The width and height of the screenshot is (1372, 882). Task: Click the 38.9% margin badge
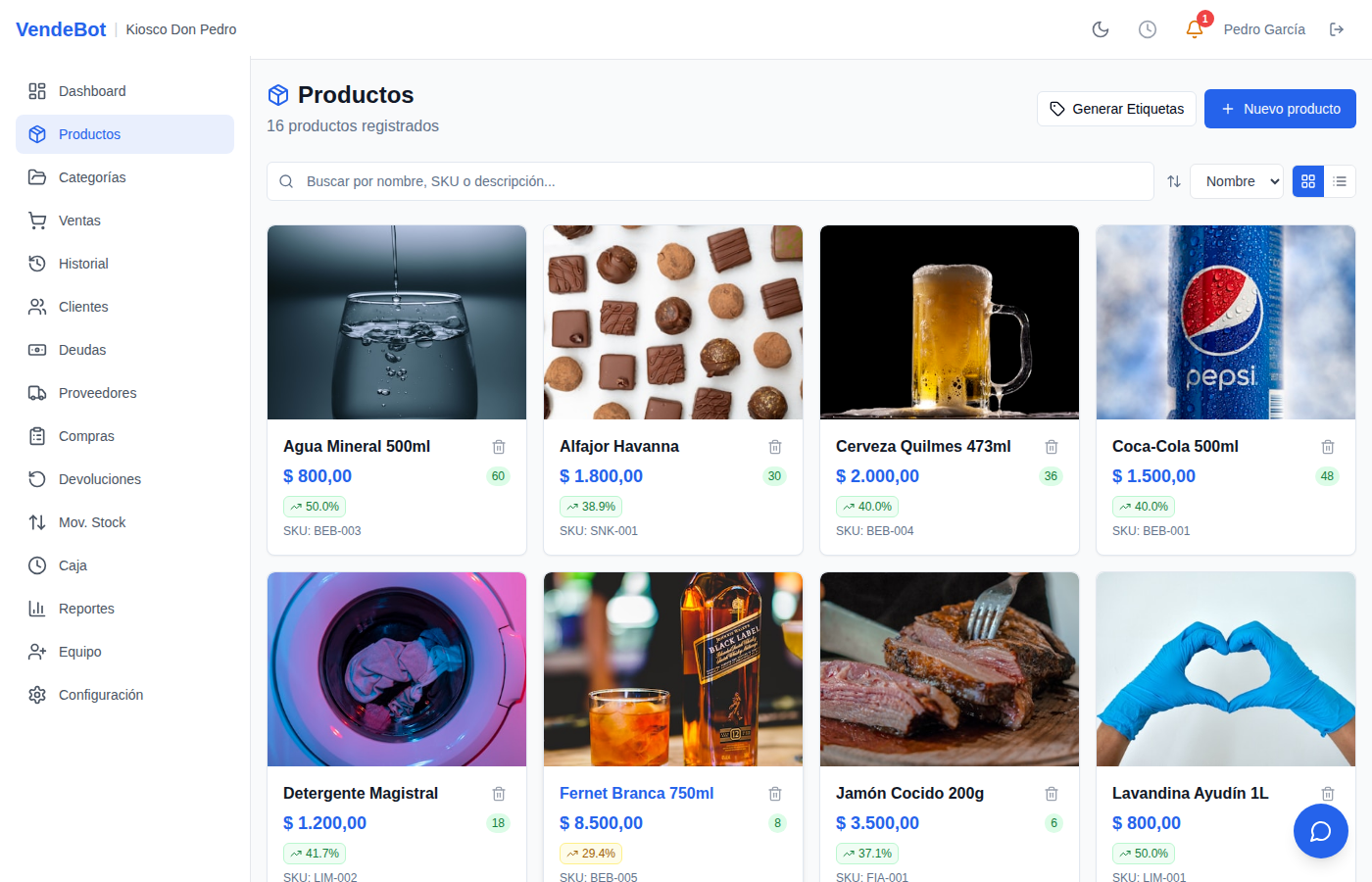coord(591,507)
